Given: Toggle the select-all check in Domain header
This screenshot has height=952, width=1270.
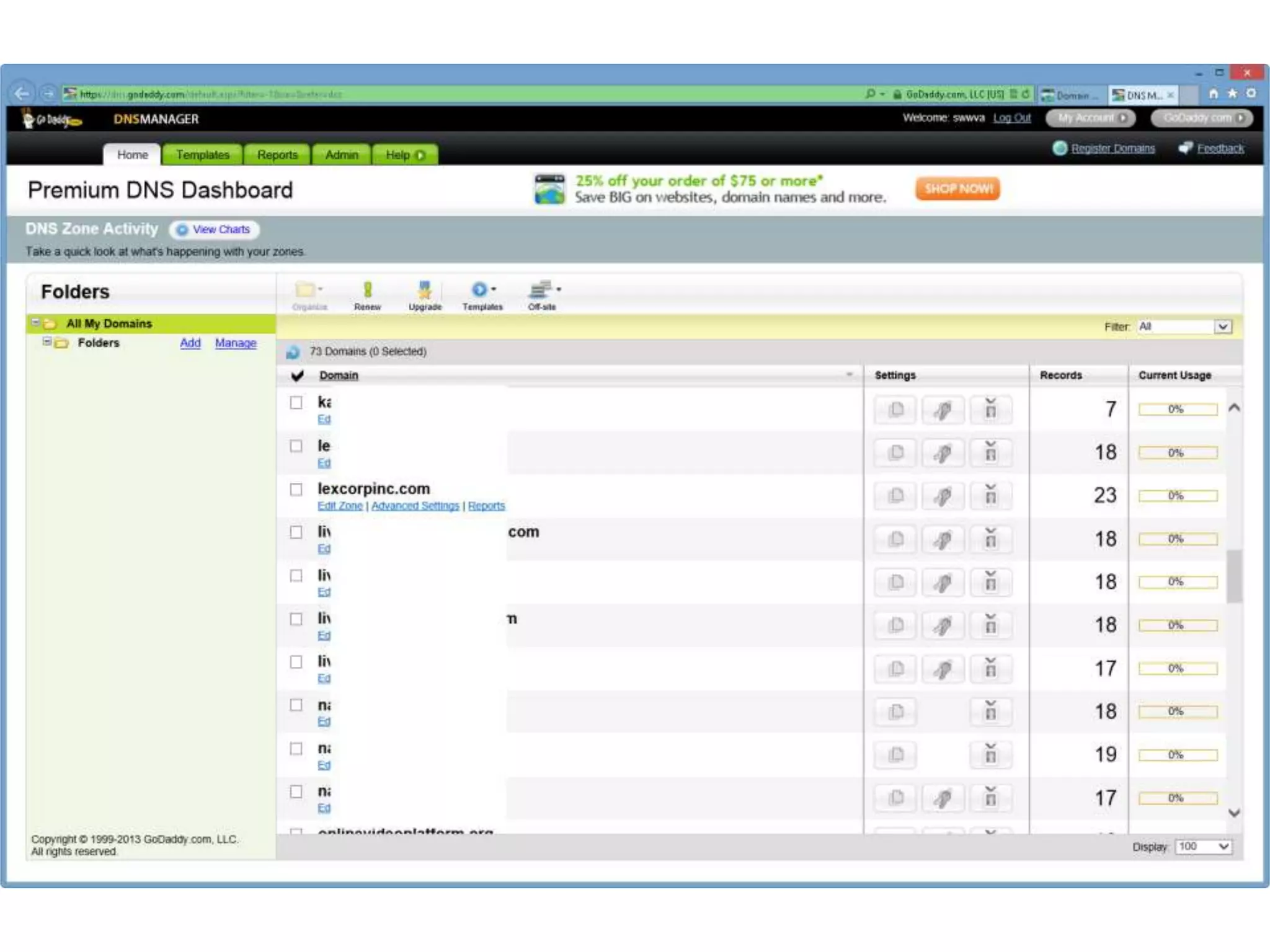Looking at the screenshot, I should 298,376.
